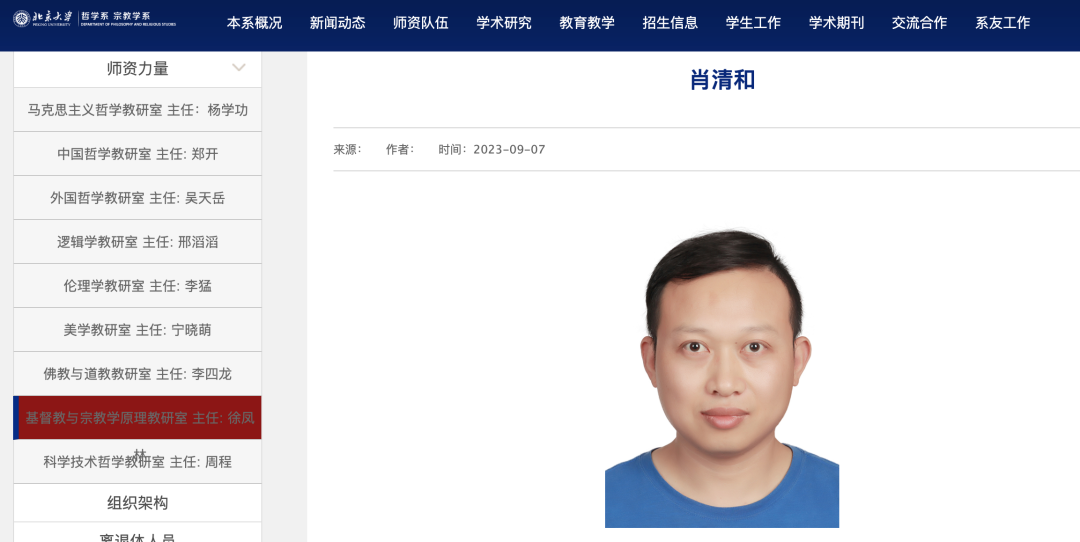Click the Peking University logo
1080x542 pixels.
(x=94, y=19)
